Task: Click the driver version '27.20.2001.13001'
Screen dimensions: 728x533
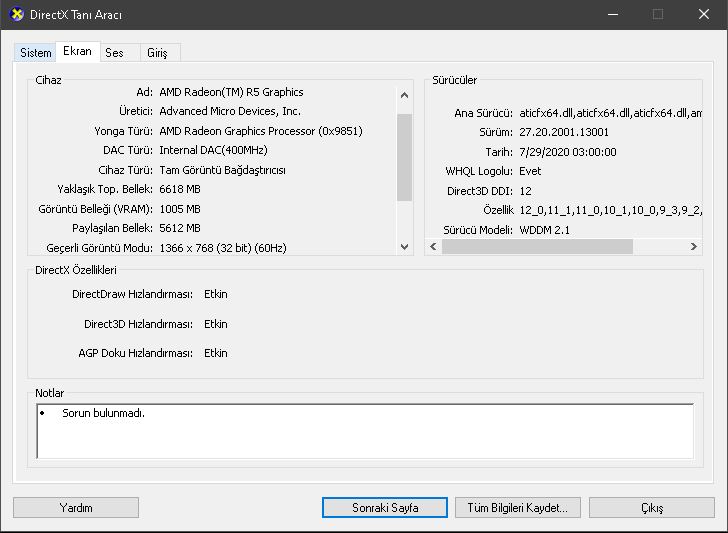Action: [564, 132]
